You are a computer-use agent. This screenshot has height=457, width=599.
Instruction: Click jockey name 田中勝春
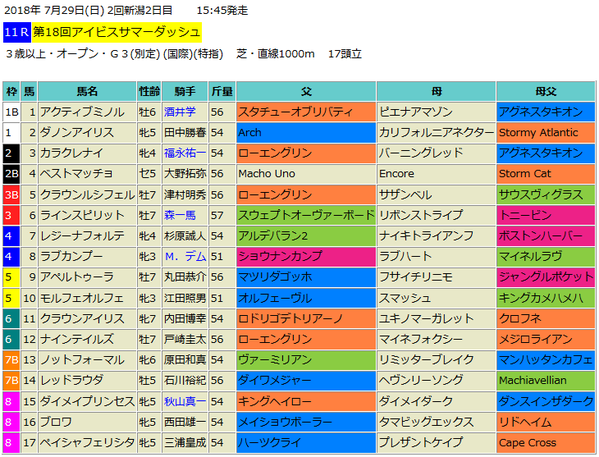(185, 133)
